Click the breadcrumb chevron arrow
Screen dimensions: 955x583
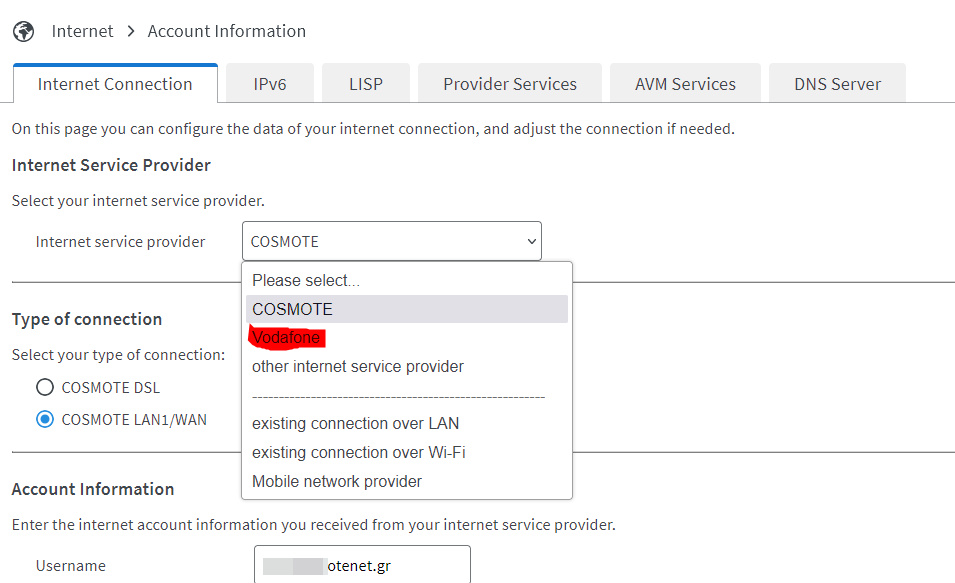tap(131, 31)
